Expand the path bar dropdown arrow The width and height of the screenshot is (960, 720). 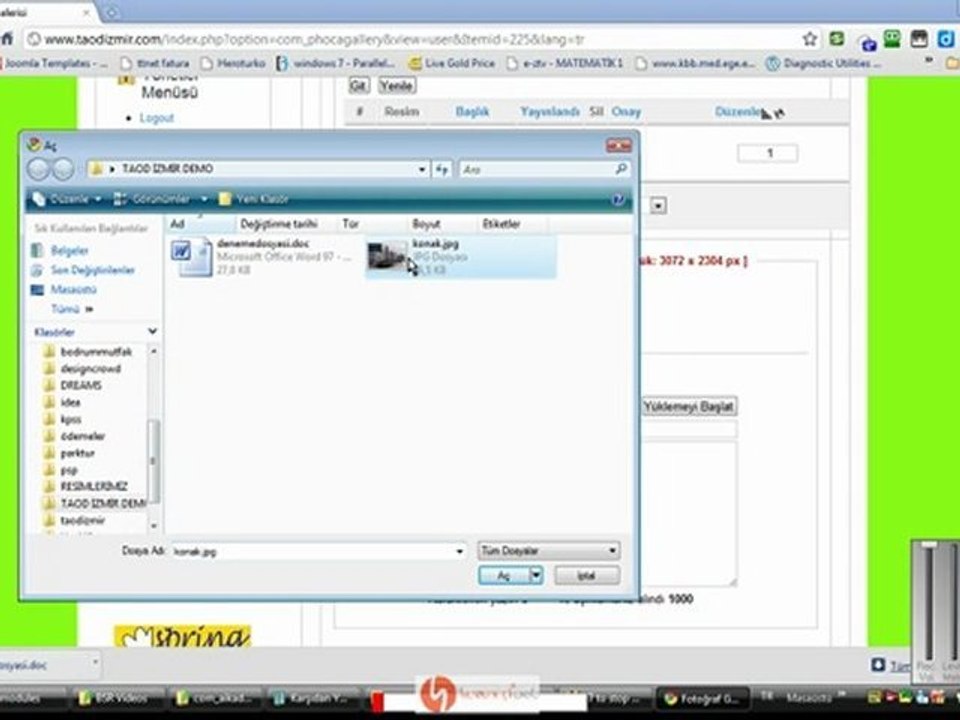click(x=422, y=169)
